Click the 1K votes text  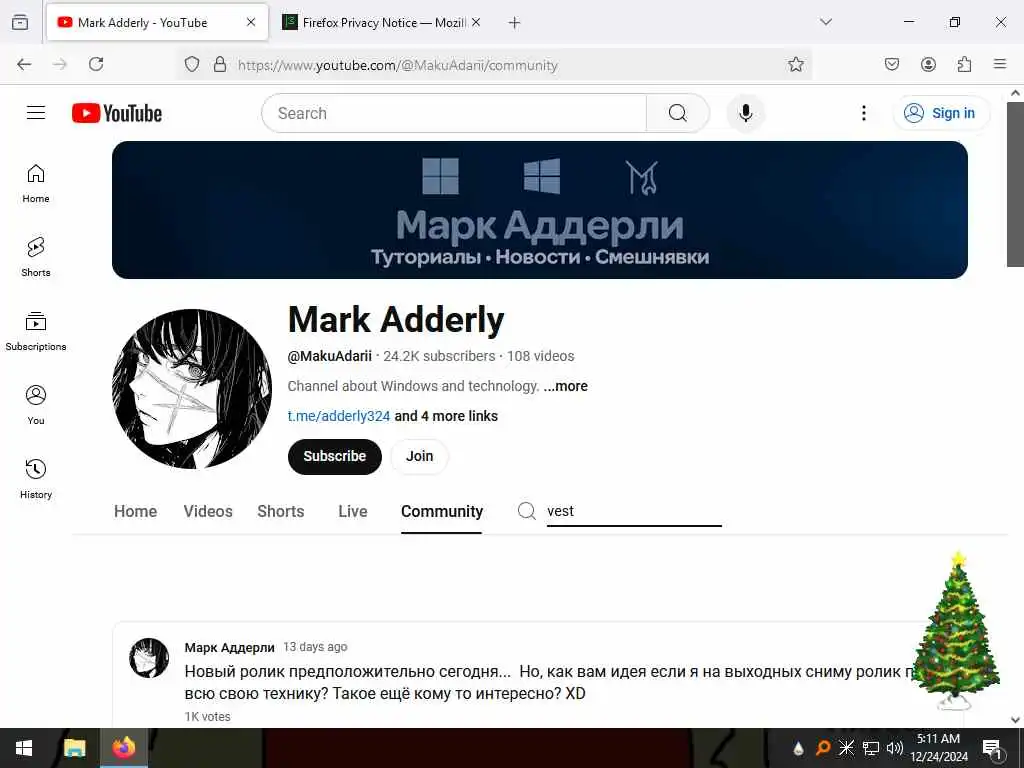pyautogui.click(x=207, y=716)
